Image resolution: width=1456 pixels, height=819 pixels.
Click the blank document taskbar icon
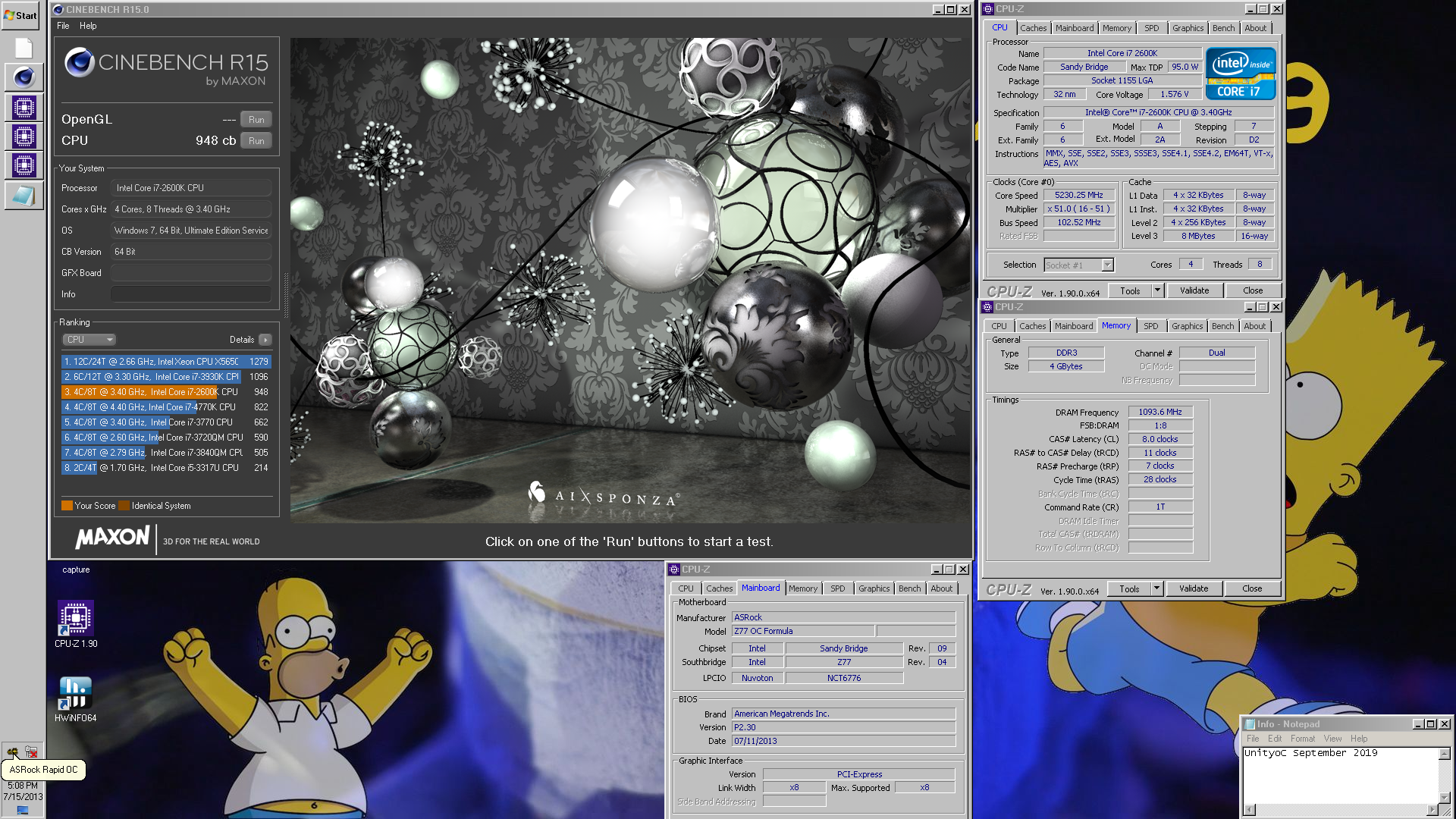pyautogui.click(x=24, y=49)
